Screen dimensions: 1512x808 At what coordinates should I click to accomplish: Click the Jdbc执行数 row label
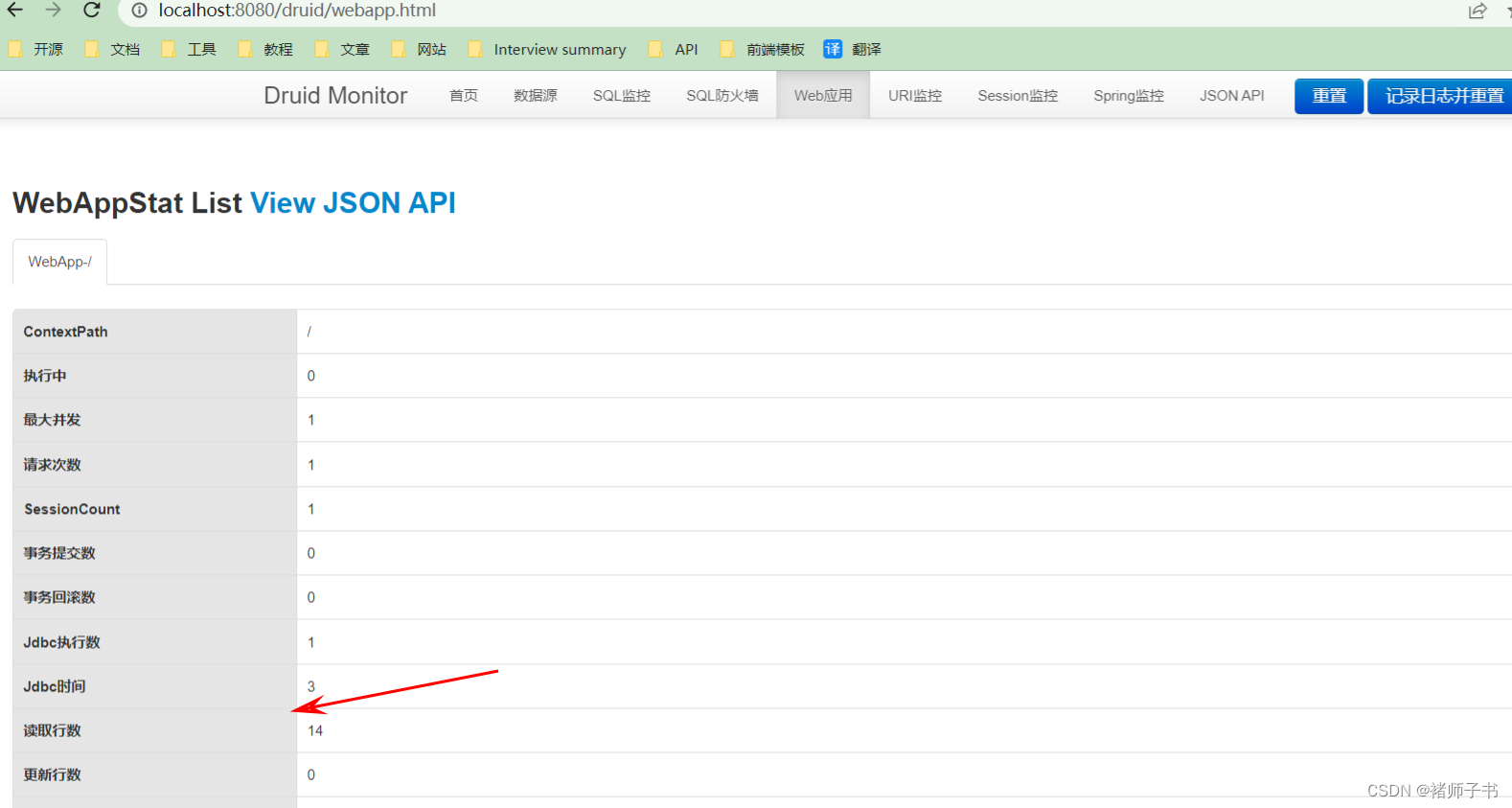click(x=62, y=642)
